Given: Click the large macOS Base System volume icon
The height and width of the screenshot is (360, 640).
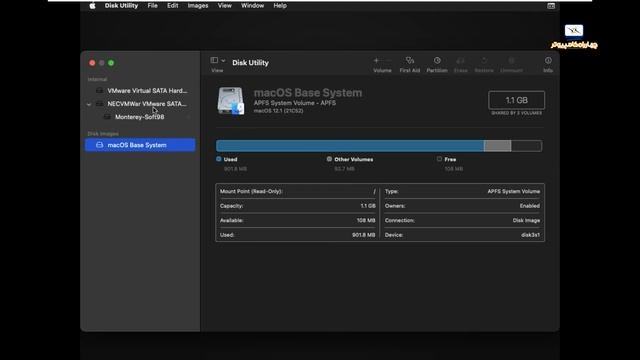Looking at the screenshot, I should coord(231,101).
